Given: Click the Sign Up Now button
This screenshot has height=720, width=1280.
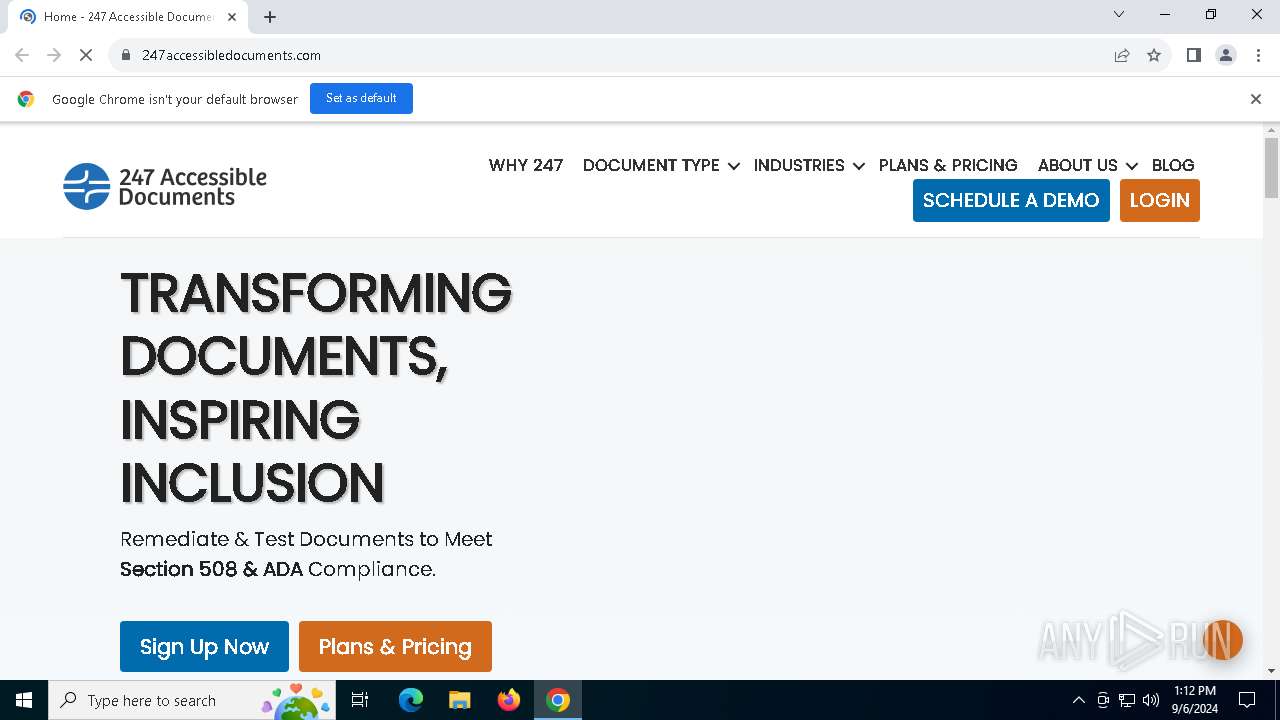Looking at the screenshot, I should [204, 646].
